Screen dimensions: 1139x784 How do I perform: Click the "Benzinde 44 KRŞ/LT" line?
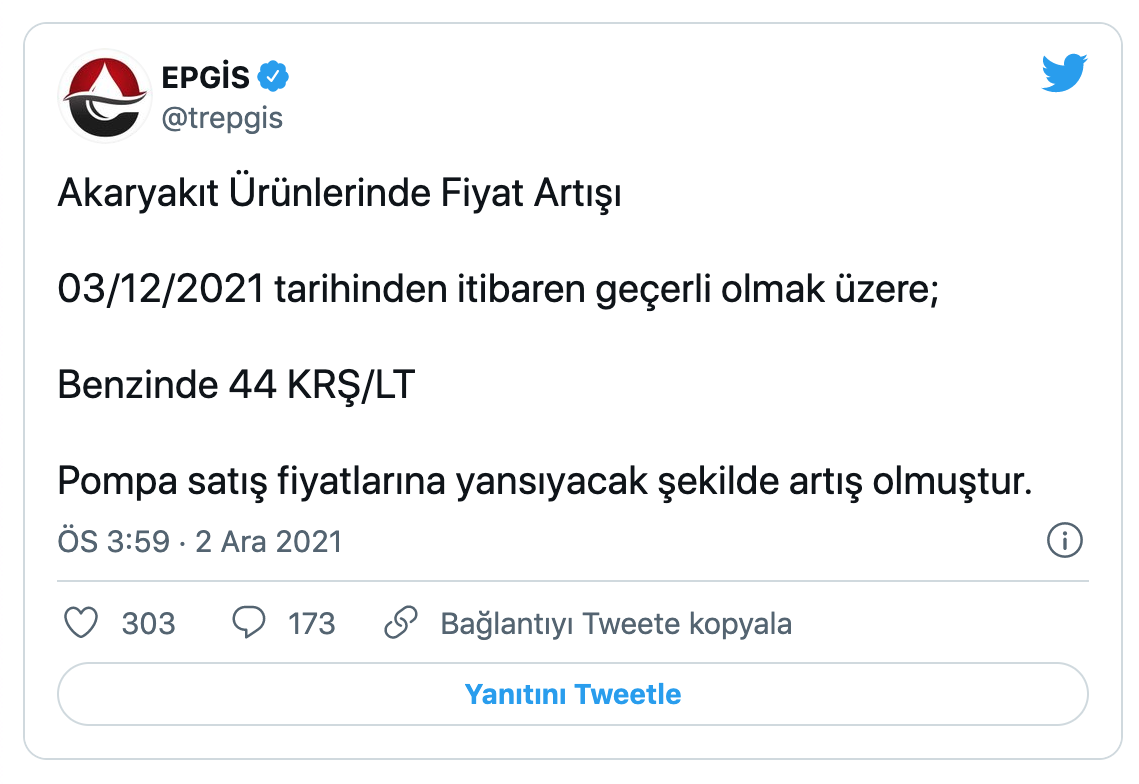[236, 386]
